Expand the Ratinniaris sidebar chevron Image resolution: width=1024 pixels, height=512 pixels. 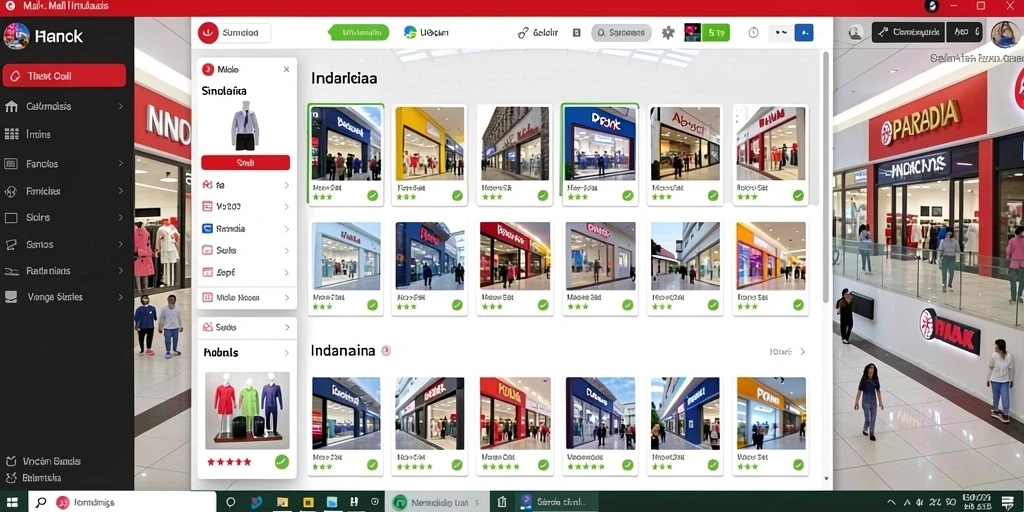click(x=120, y=270)
